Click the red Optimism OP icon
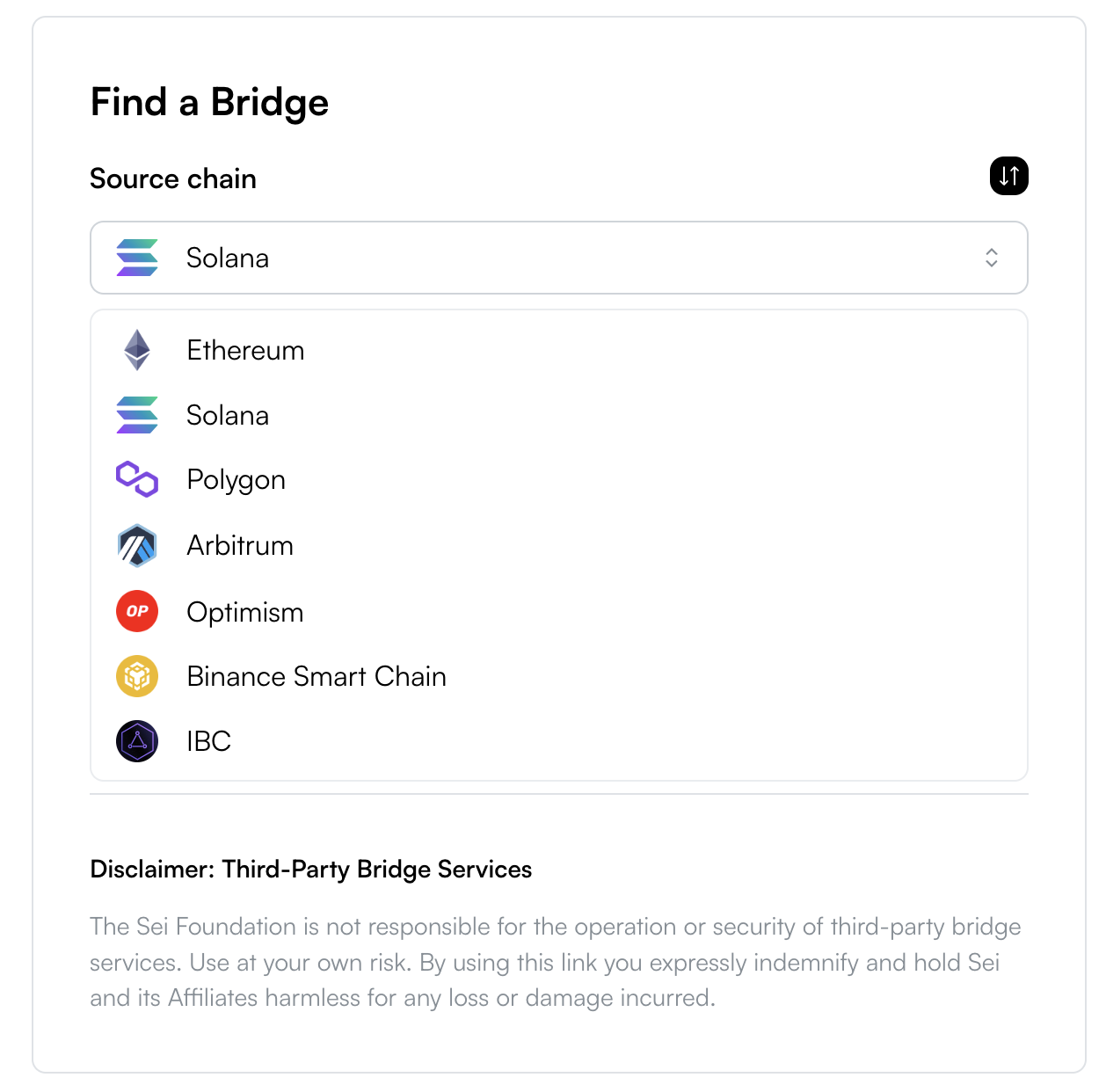Screen dimensions: 1106x1092 [137, 611]
